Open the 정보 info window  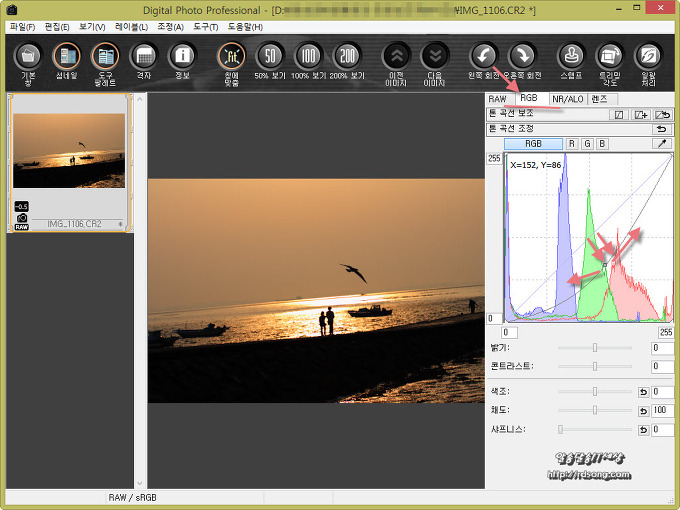[x=183, y=58]
